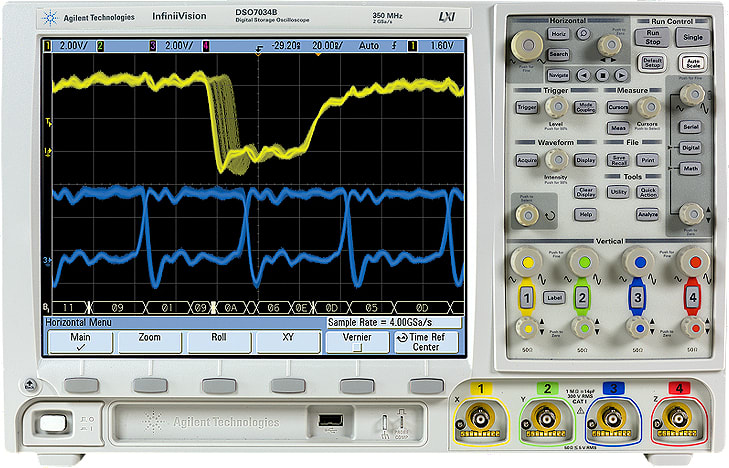
Task: Click the navigate forward arrow key
Action: 621,75
